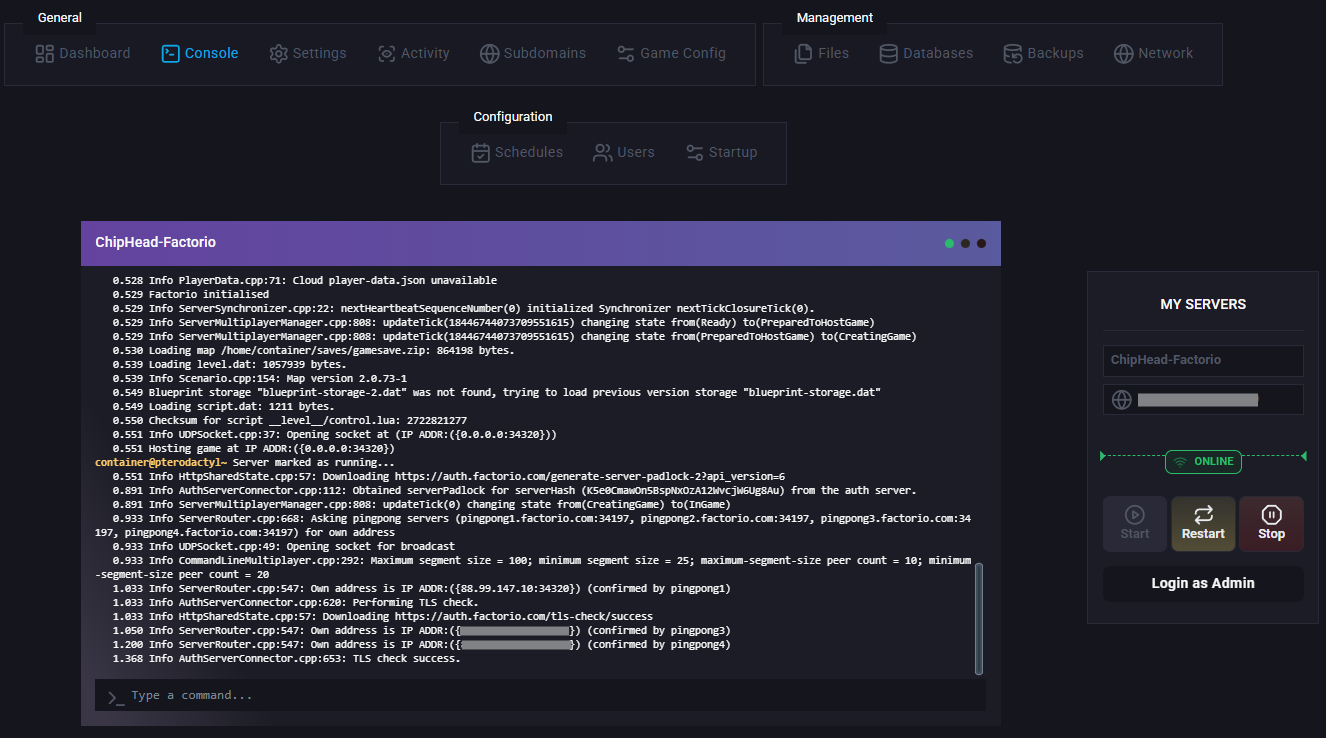Open the Schedules calendar icon
This screenshot has width=1326, height=738.
pos(480,152)
